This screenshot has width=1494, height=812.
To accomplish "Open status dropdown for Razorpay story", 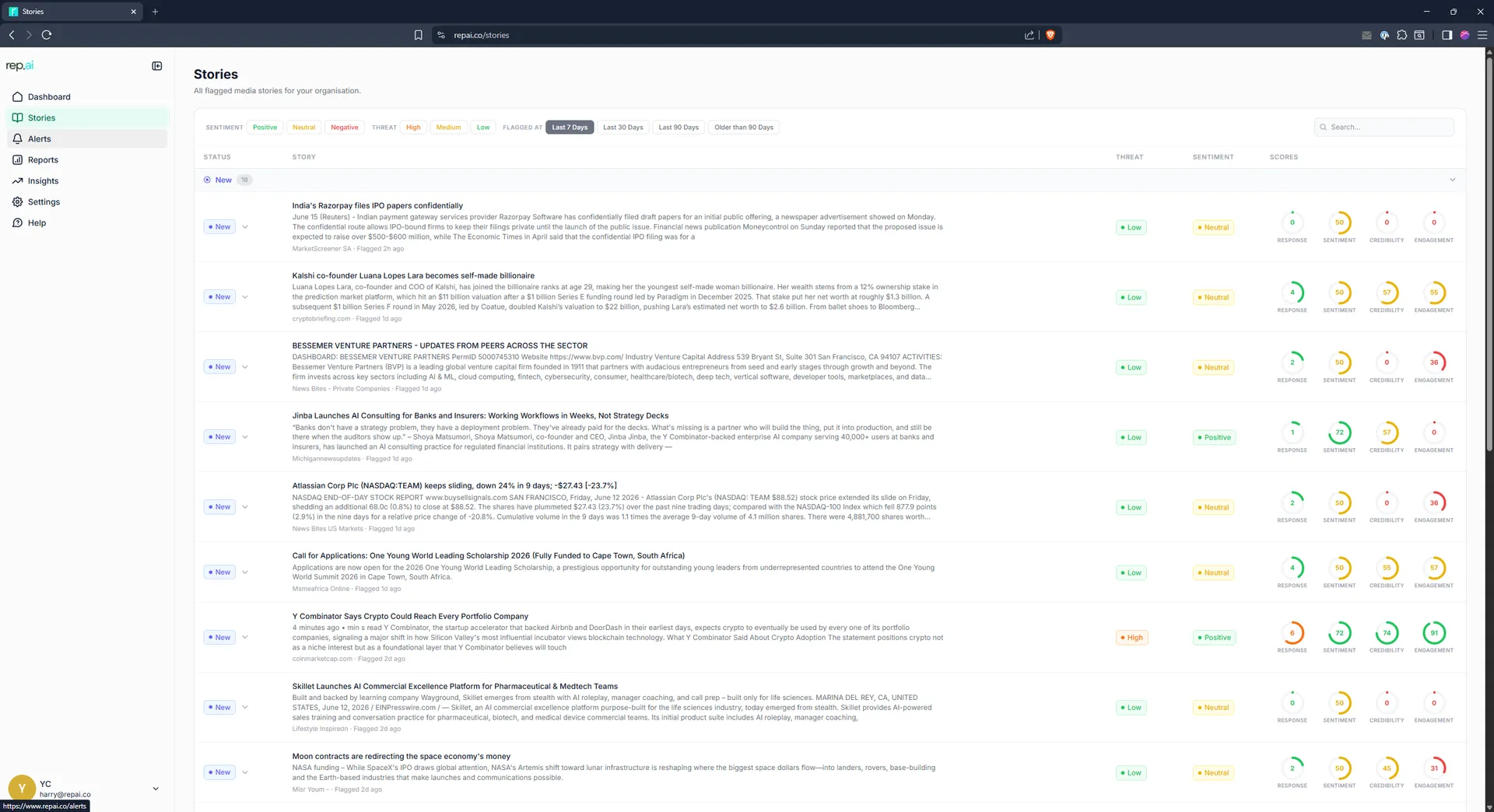I will 245,227.
